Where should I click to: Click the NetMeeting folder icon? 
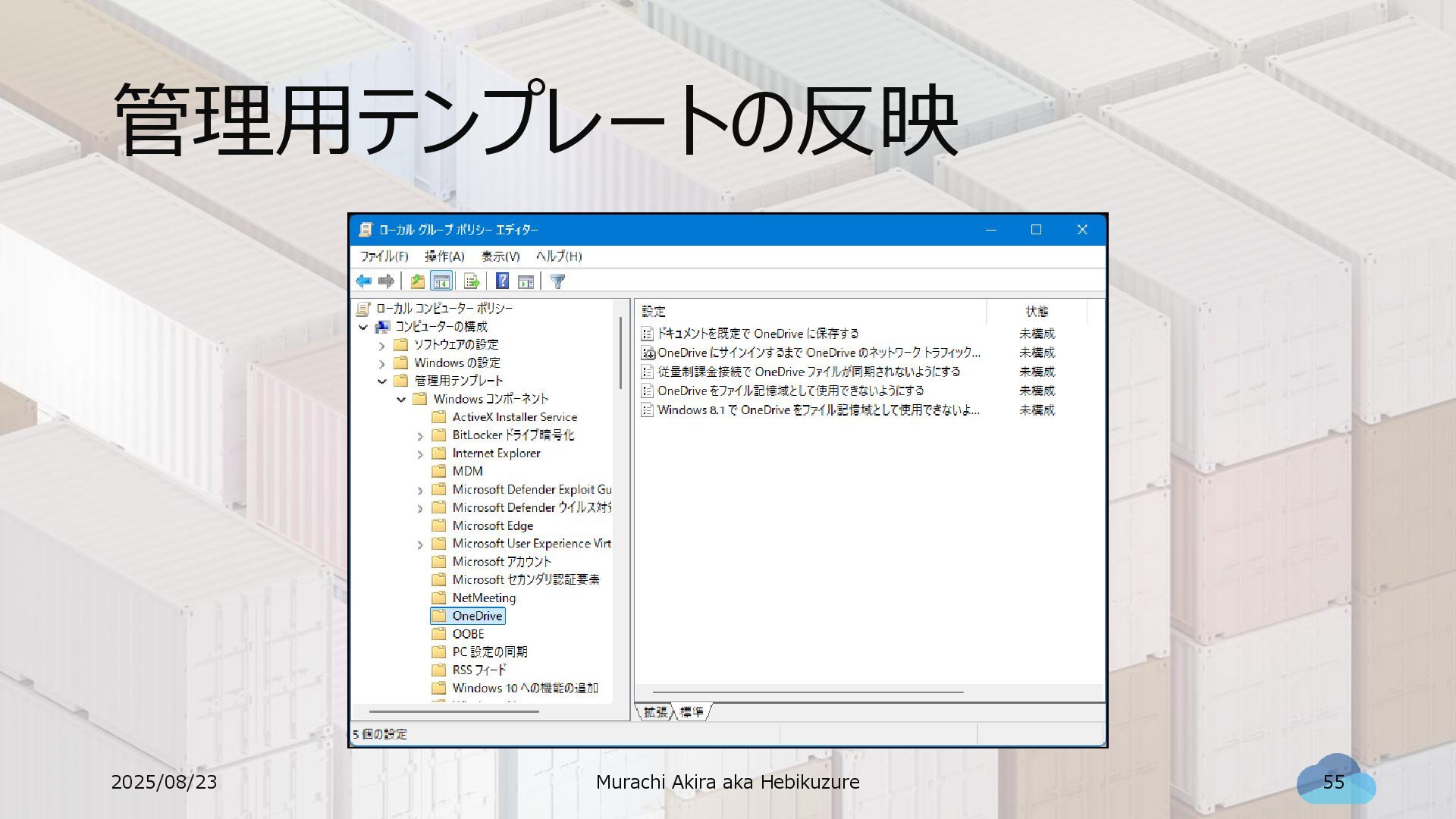(x=438, y=598)
